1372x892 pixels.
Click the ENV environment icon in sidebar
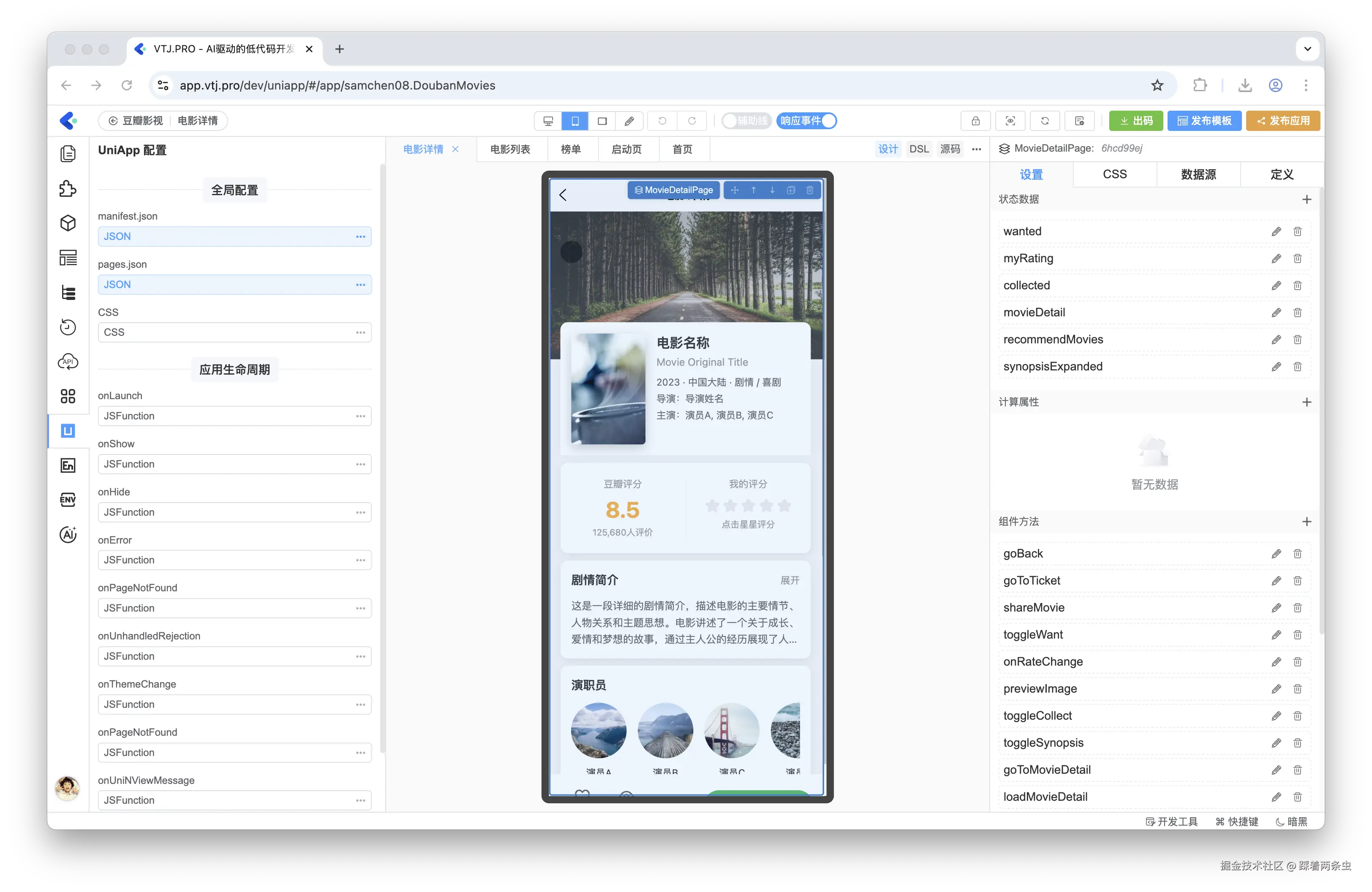point(68,500)
